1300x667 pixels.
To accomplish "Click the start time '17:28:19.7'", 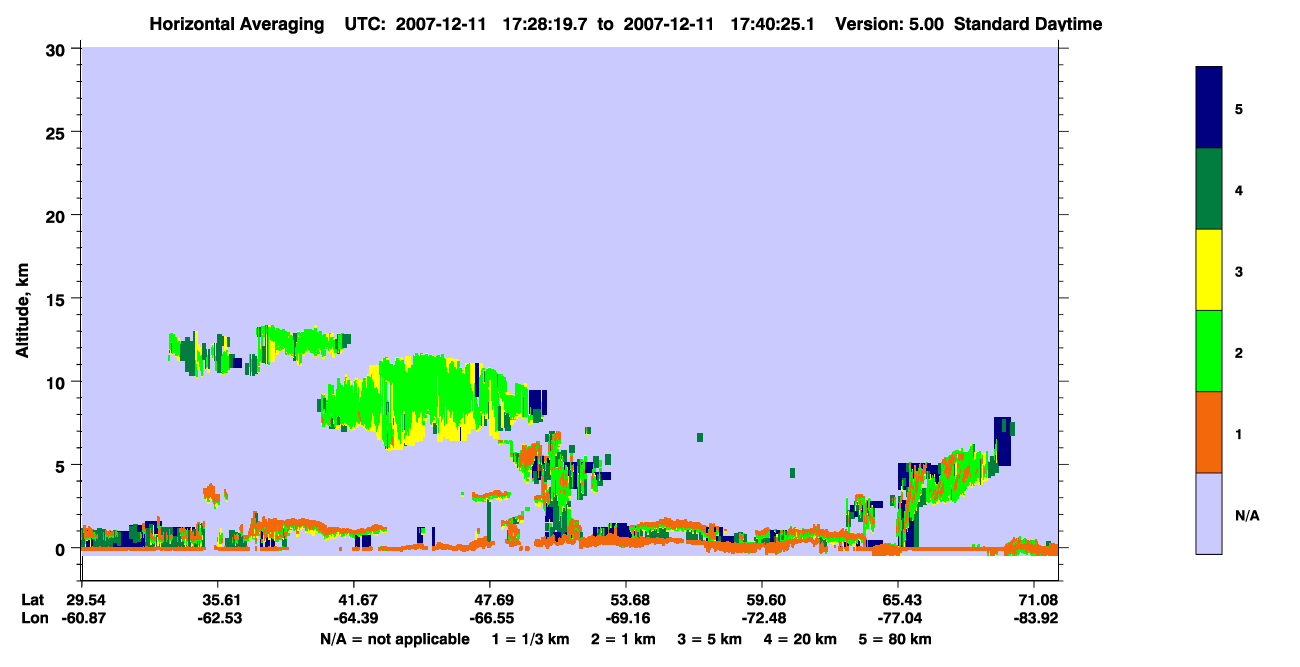I will (546, 24).
